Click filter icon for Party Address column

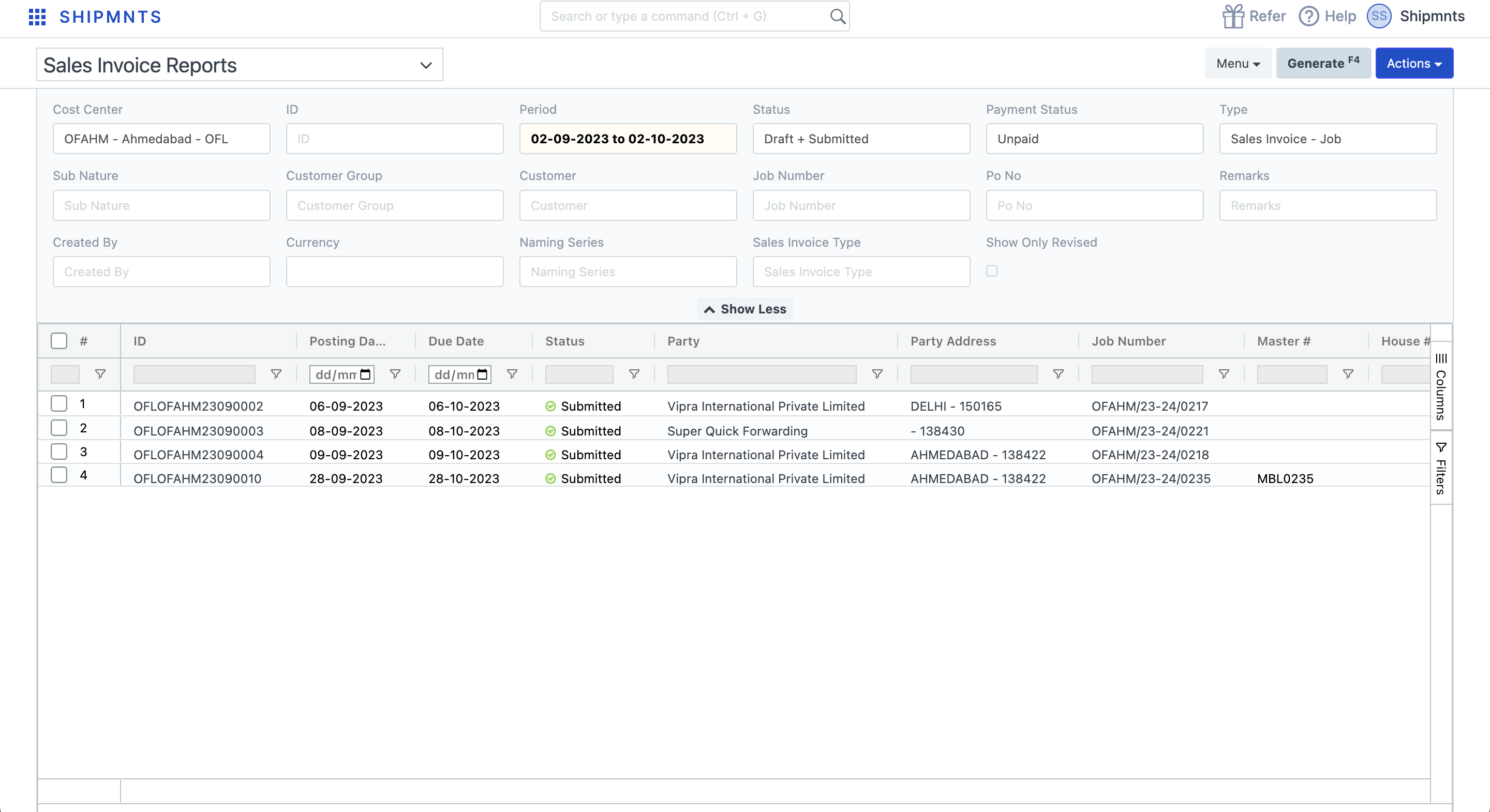[1058, 374]
